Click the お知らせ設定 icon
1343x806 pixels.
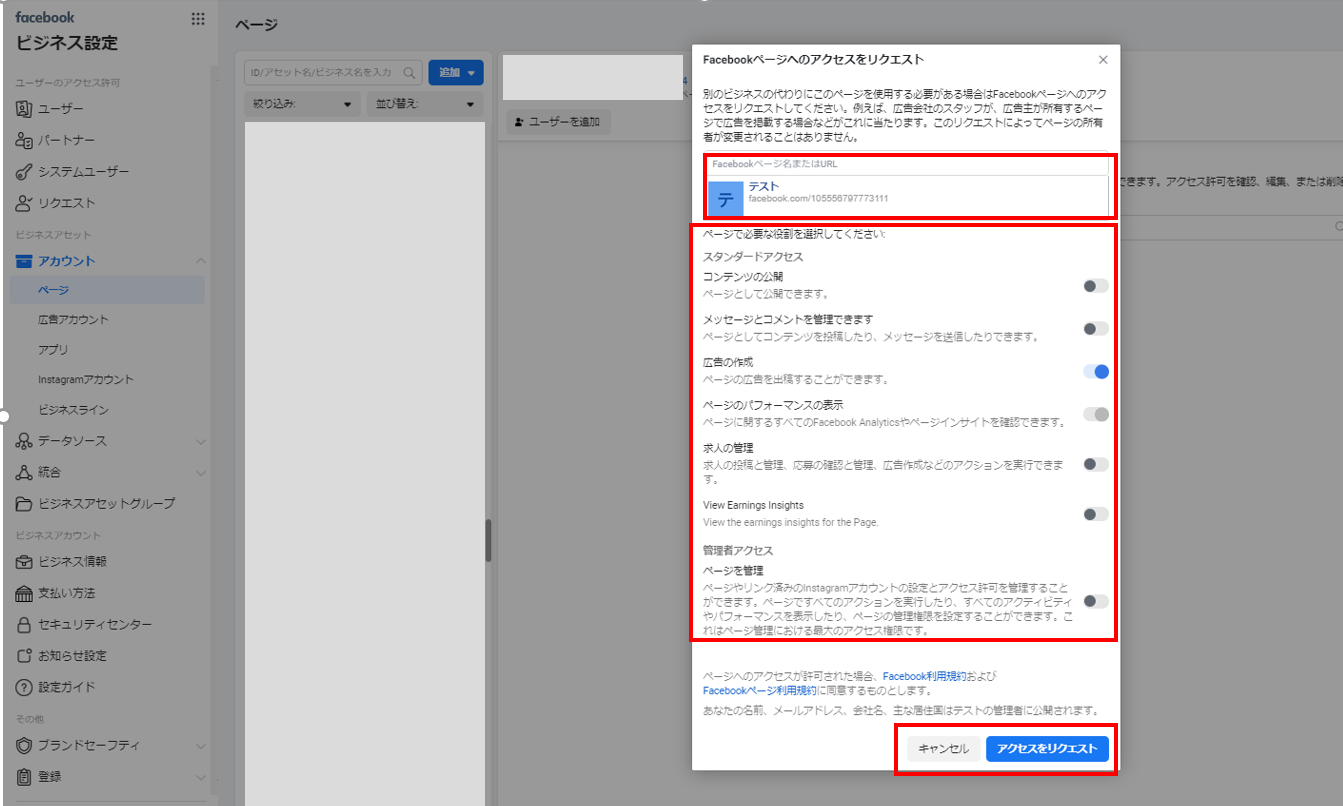pos(25,656)
